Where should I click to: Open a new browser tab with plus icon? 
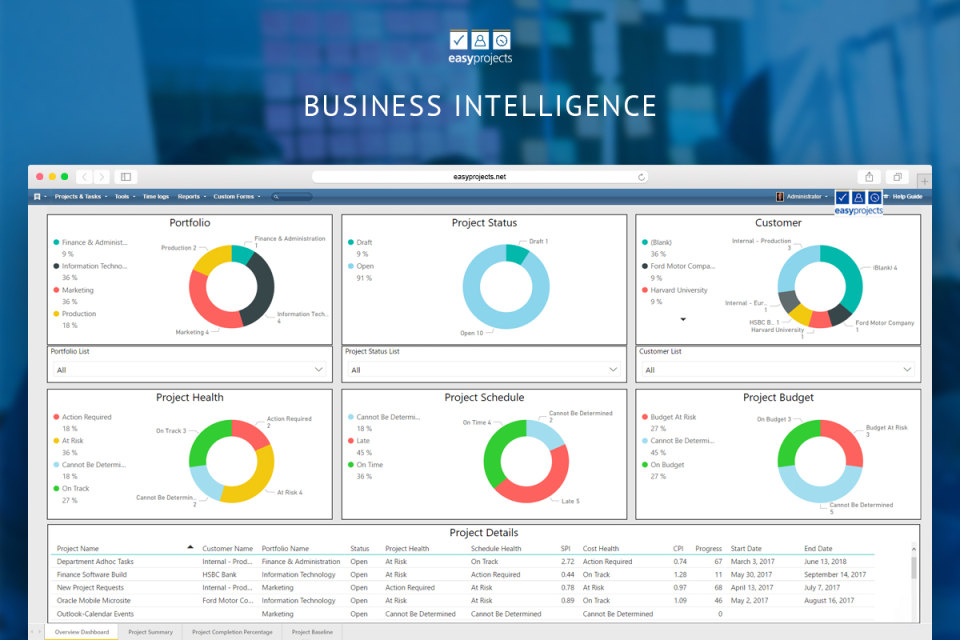(x=924, y=181)
